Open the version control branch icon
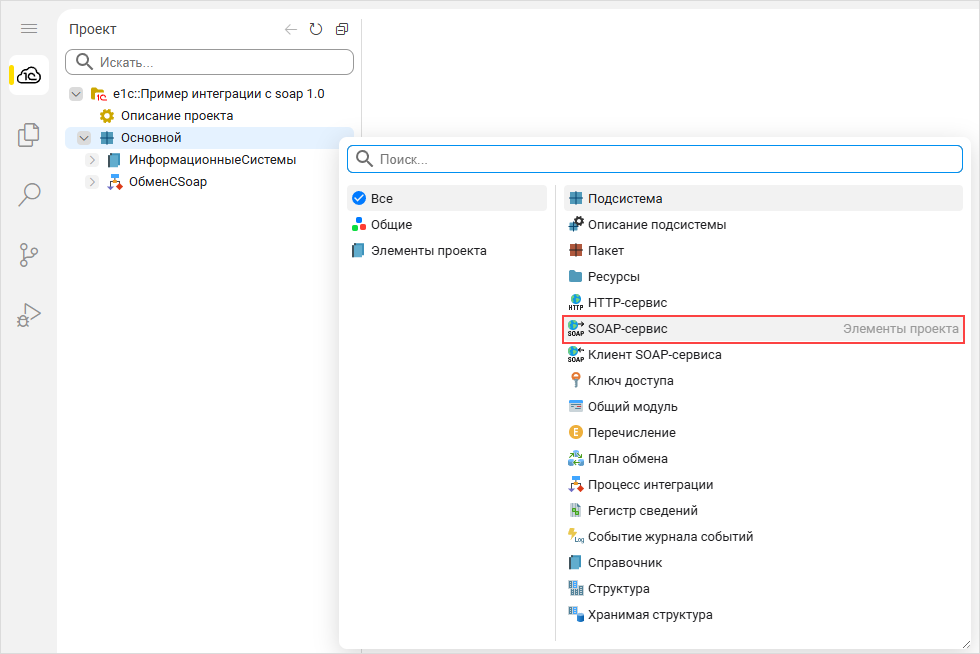This screenshot has width=980, height=654. click(x=29, y=255)
